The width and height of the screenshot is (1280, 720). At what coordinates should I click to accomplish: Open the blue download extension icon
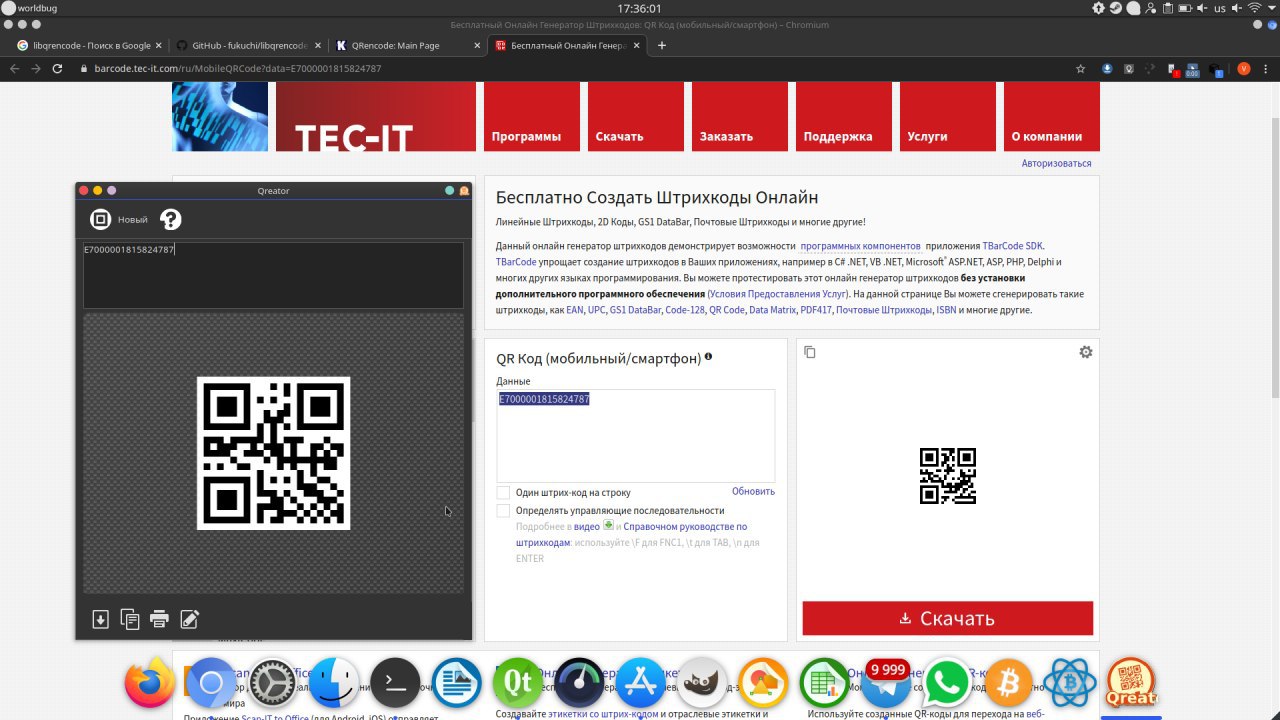click(1107, 69)
